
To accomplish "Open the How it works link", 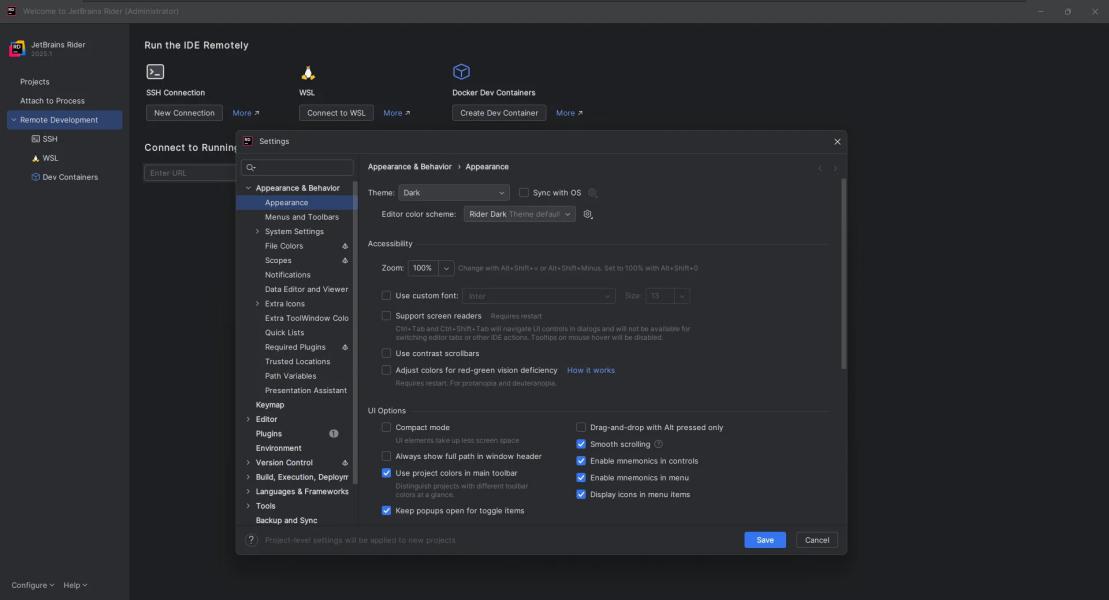I will pos(591,370).
